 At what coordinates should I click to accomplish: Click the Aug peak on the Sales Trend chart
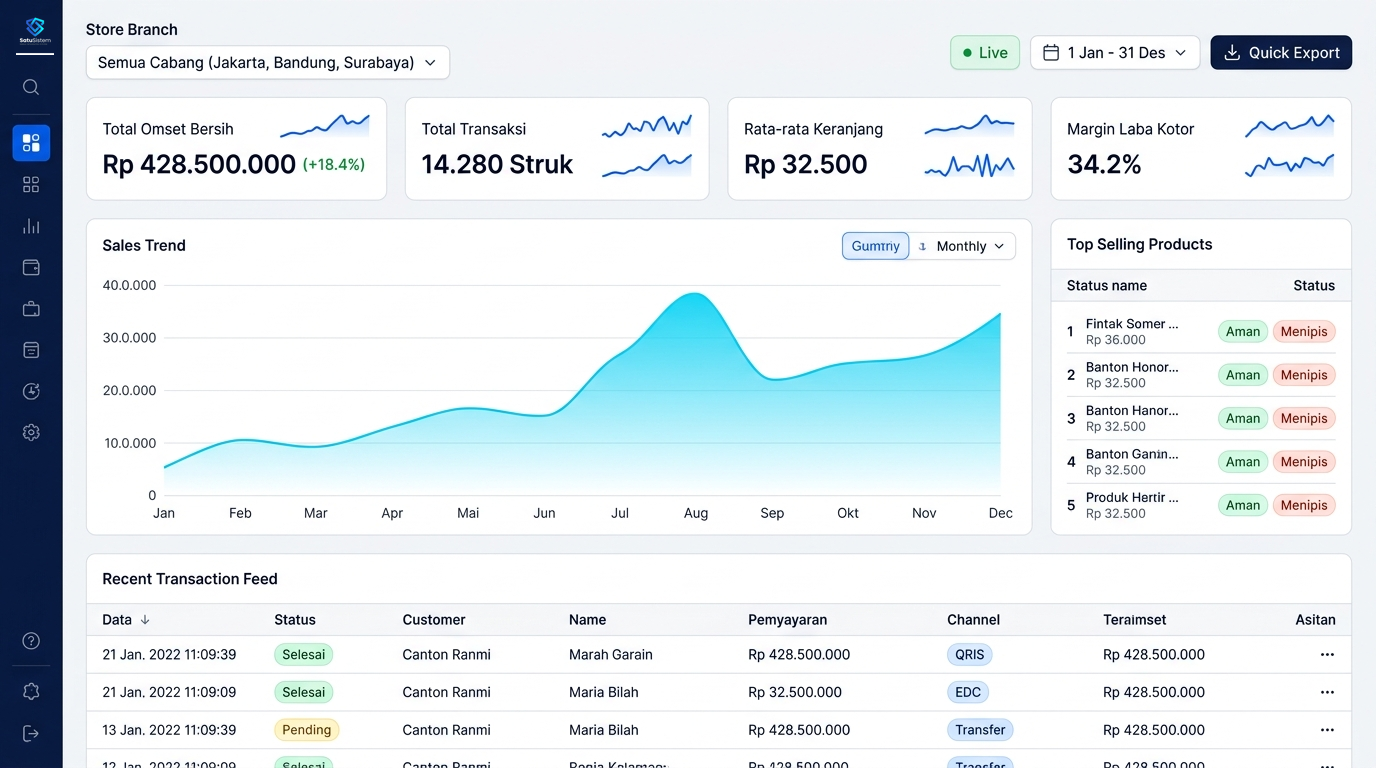pyautogui.click(x=694, y=294)
